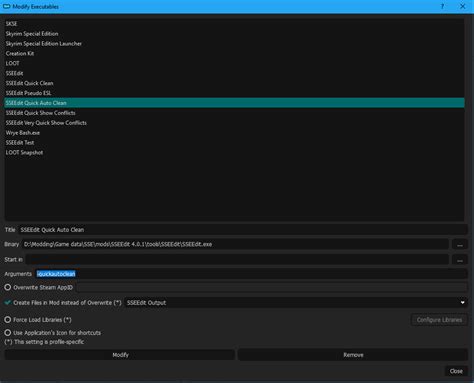The width and height of the screenshot is (474, 383).
Task: Select SSEEdit Quick Auto Clean entry
Action: click(x=234, y=103)
